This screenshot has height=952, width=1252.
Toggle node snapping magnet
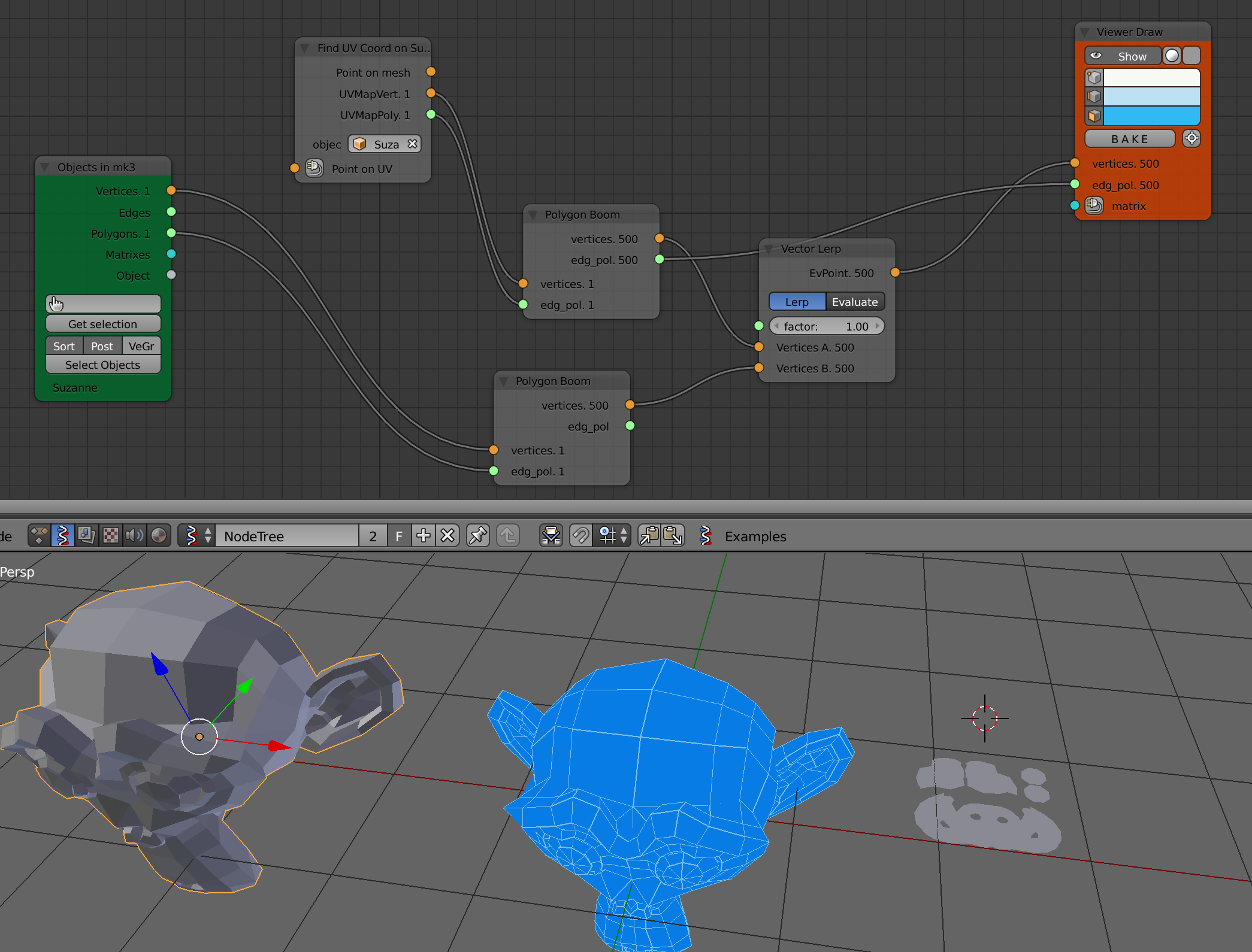pos(580,535)
